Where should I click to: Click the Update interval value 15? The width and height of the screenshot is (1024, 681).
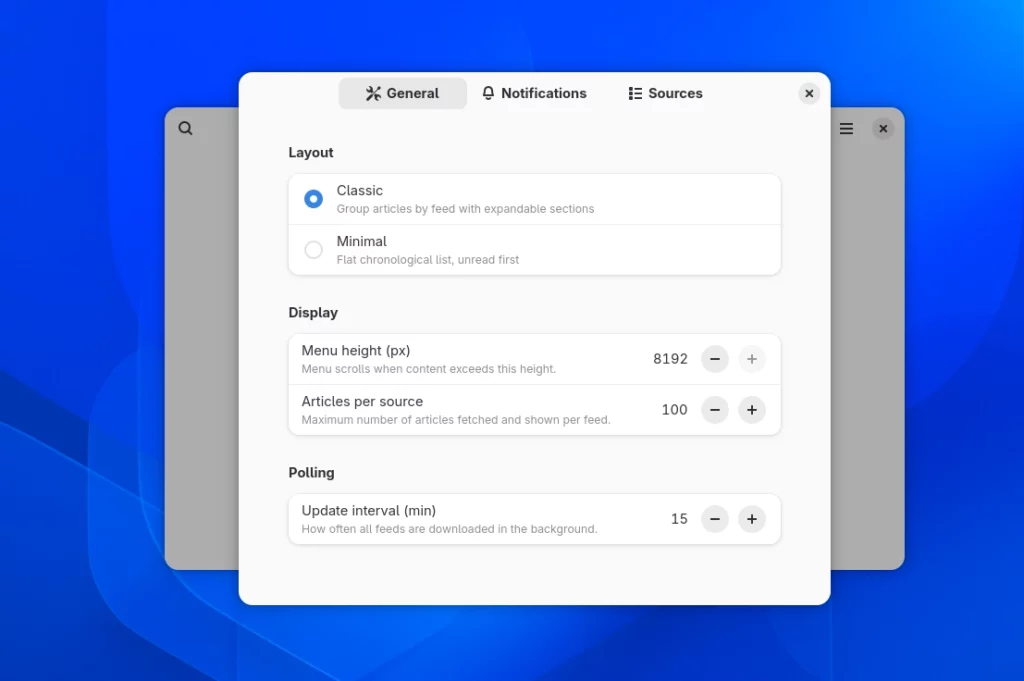679,519
